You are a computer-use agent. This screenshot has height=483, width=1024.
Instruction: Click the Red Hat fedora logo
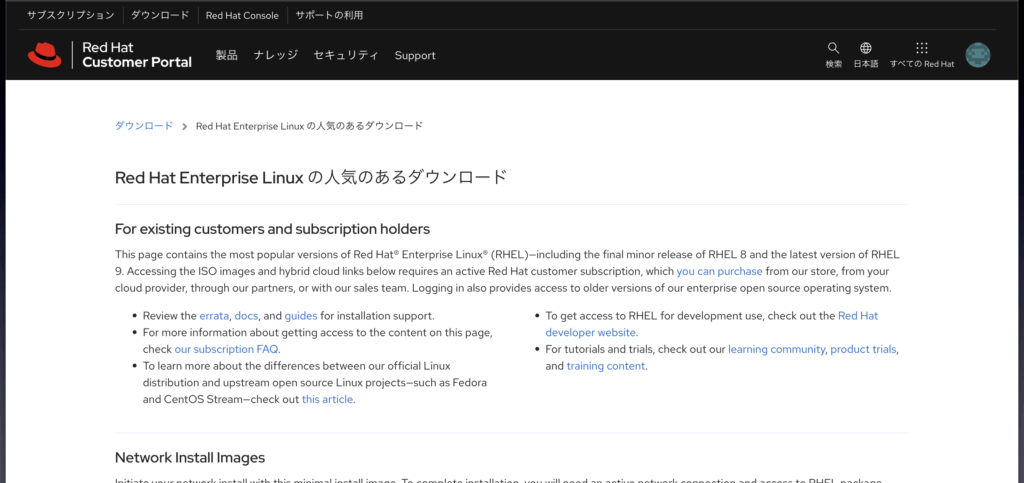coord(45,55)
